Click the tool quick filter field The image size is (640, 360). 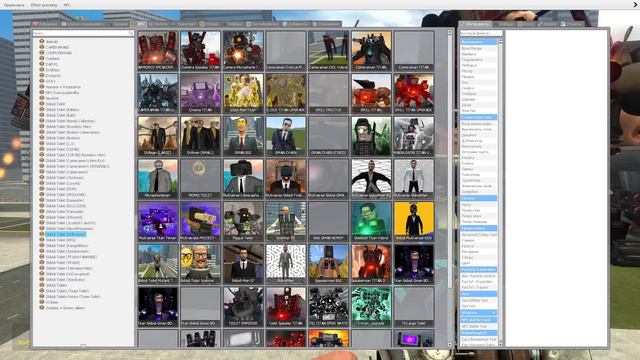coord(481,33)
